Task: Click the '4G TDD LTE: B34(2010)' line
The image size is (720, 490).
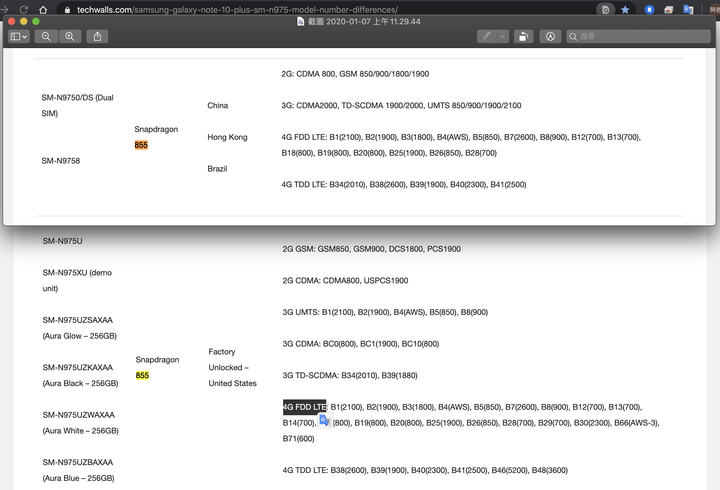Action: [x=404, y=184]
